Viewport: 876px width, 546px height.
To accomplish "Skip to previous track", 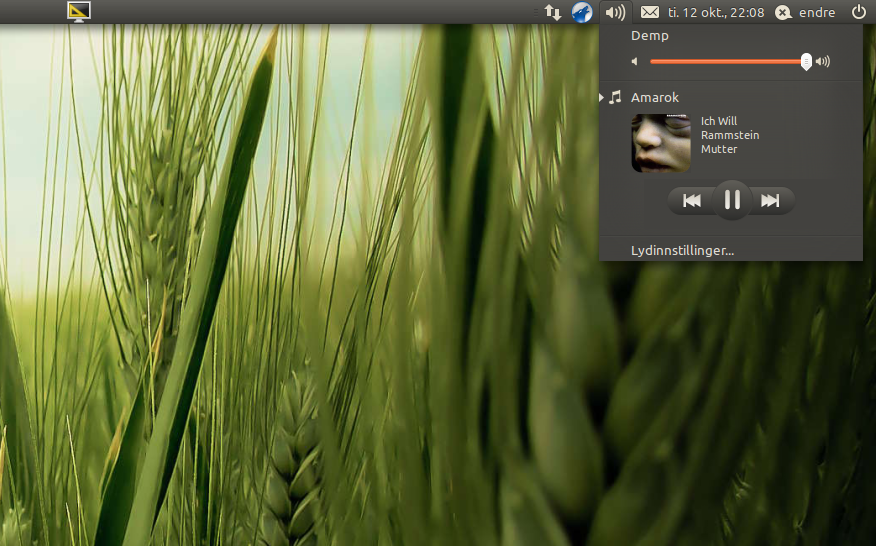I will point(692,201).
